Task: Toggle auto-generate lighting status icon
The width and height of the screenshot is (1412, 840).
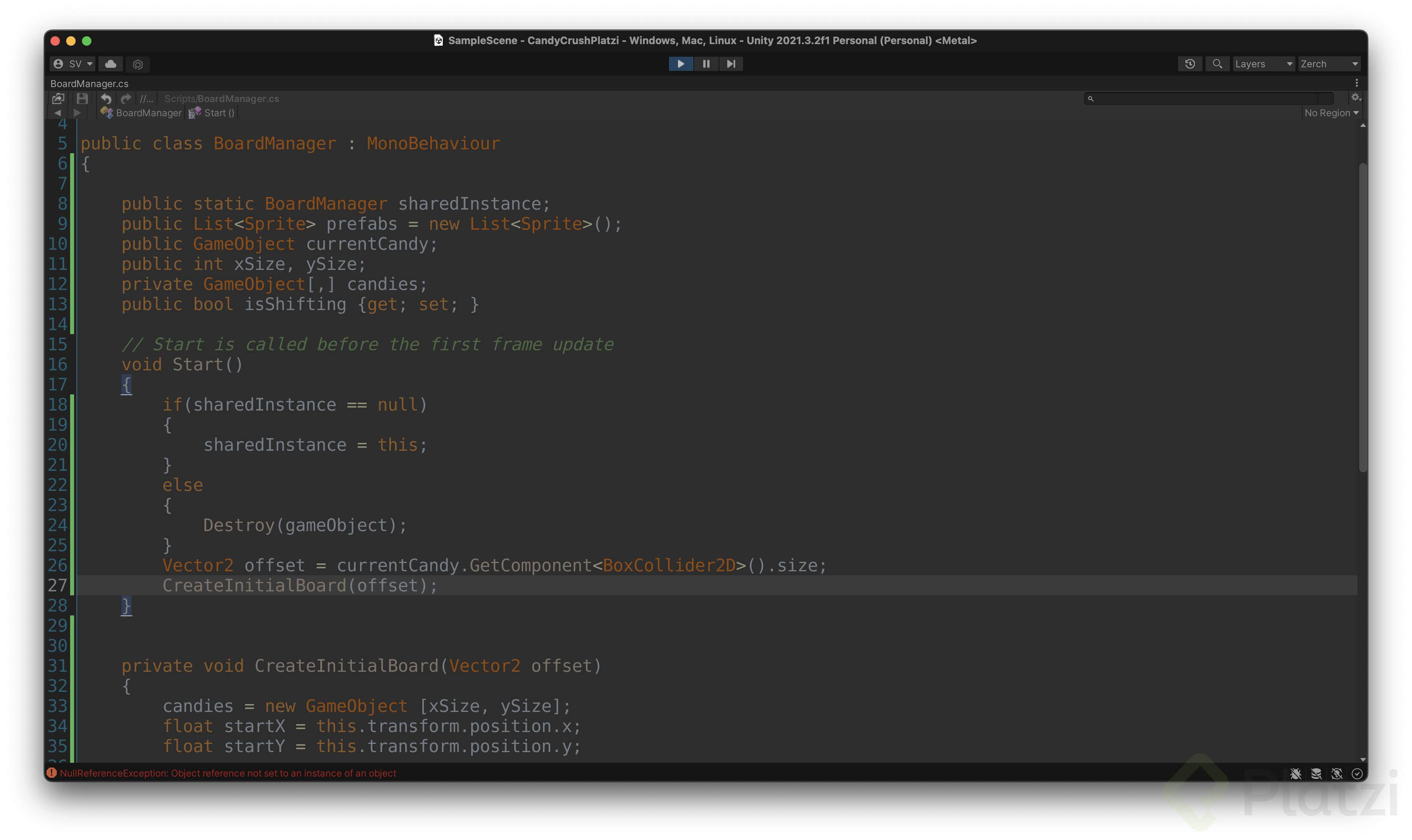Action: pyautogui.click(x=1336, y=773)
